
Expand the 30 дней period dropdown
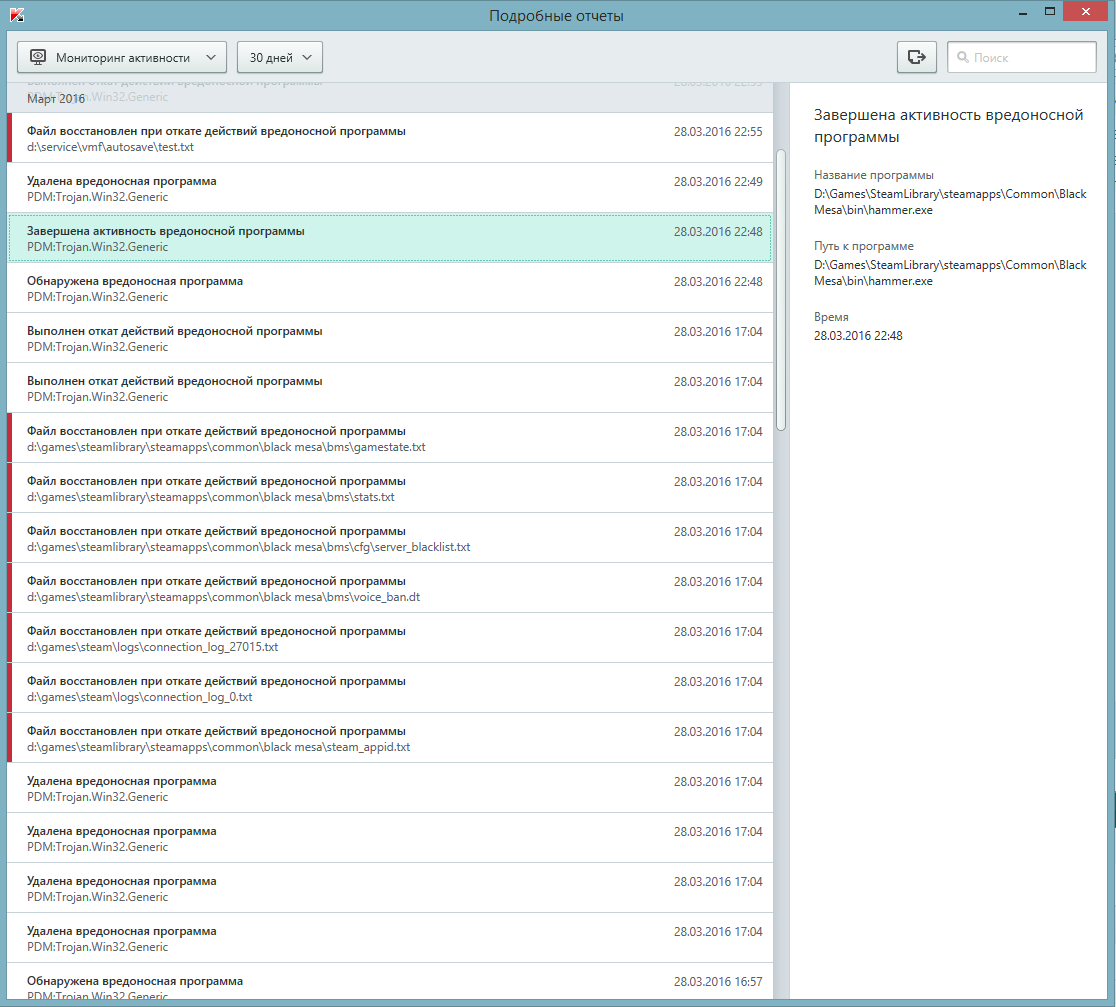(x=280, y=58)
